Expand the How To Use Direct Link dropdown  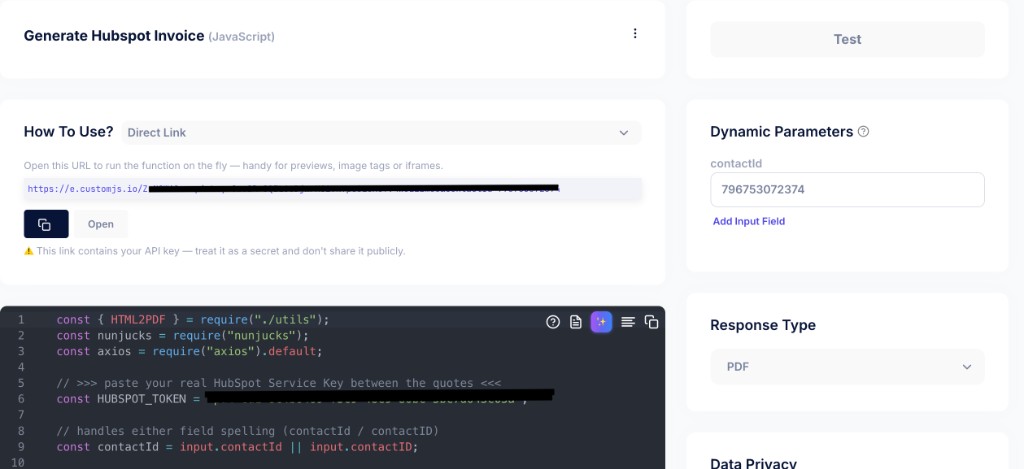pyautogui.click(x=381, y=133)
